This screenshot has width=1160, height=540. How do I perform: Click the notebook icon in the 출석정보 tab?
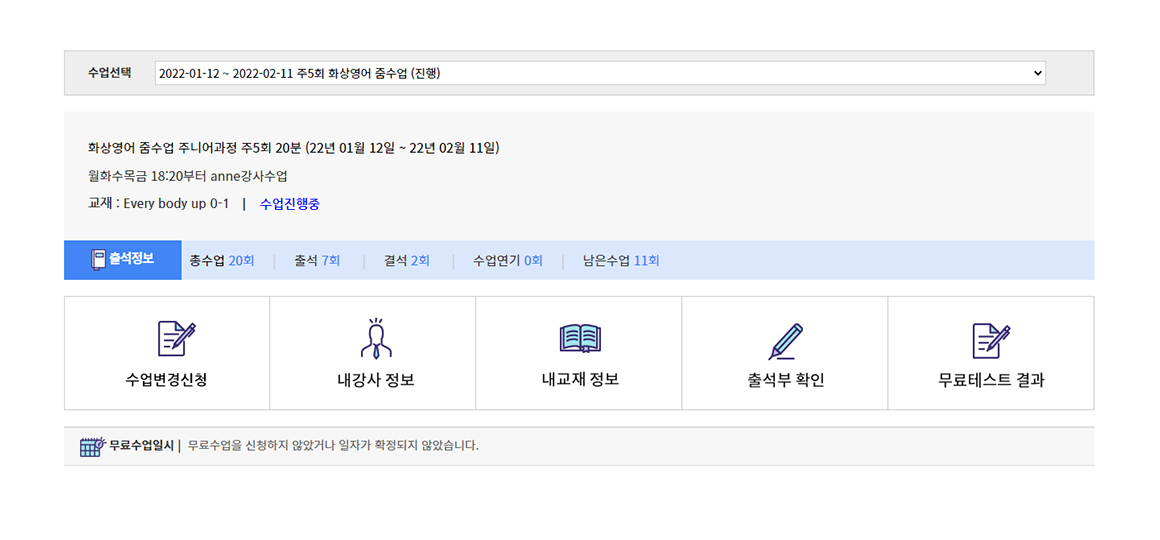98,259
